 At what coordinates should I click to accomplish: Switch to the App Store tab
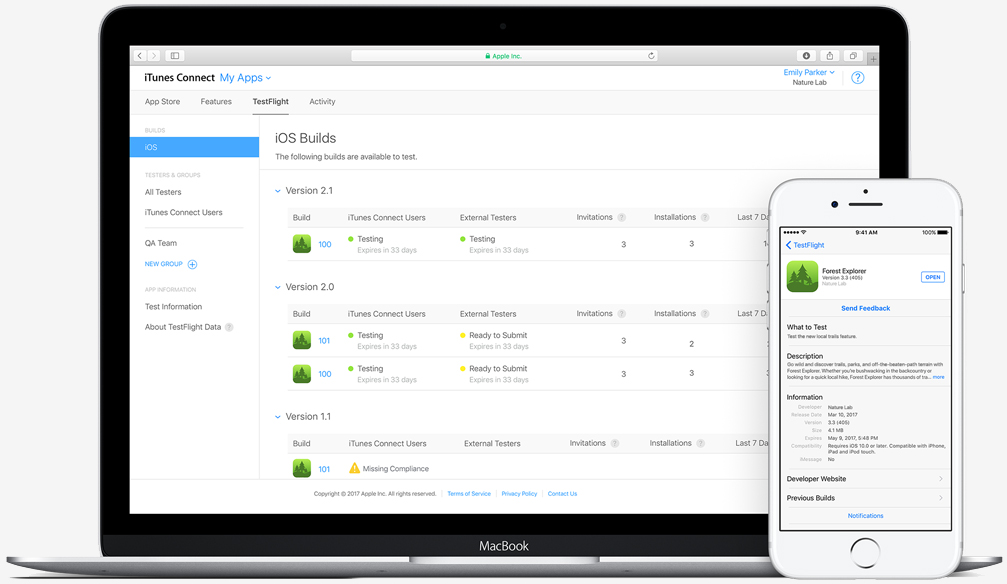tap(162, 102)
